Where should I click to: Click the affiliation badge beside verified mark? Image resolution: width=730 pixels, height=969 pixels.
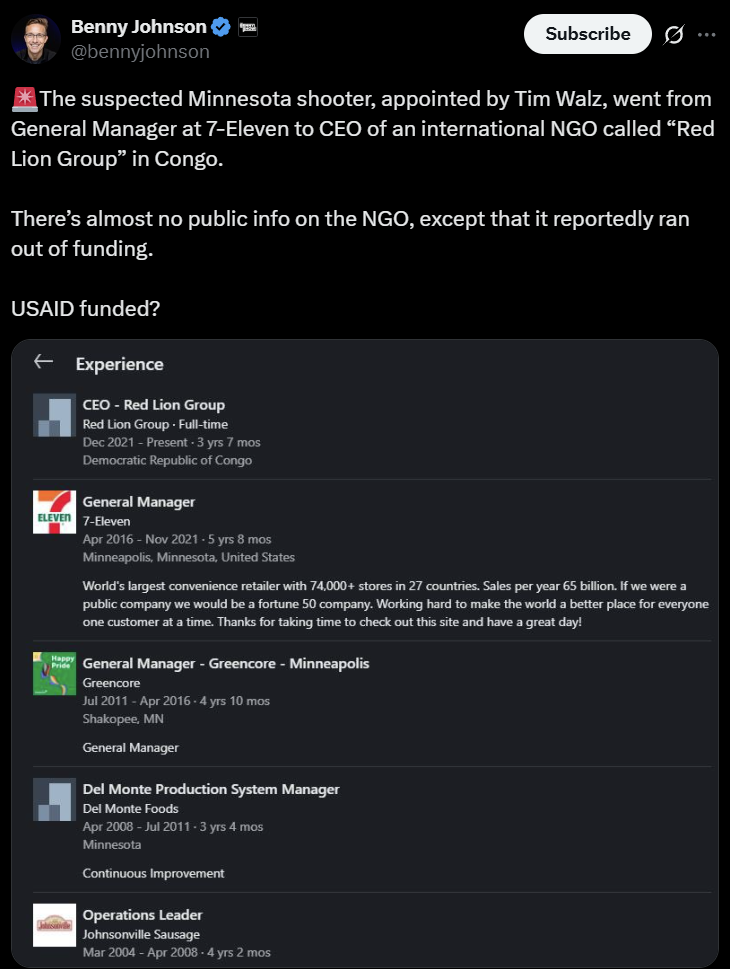[249, 27]
